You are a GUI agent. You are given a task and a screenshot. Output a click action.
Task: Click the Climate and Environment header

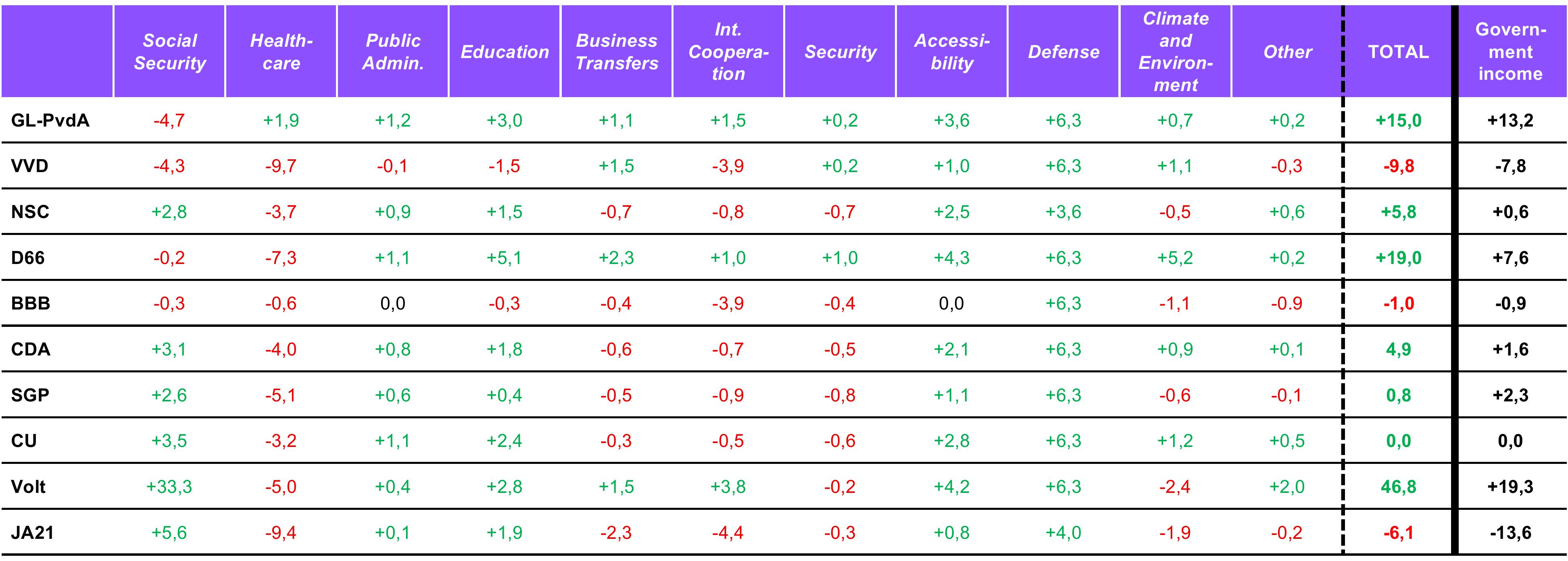1175,52
